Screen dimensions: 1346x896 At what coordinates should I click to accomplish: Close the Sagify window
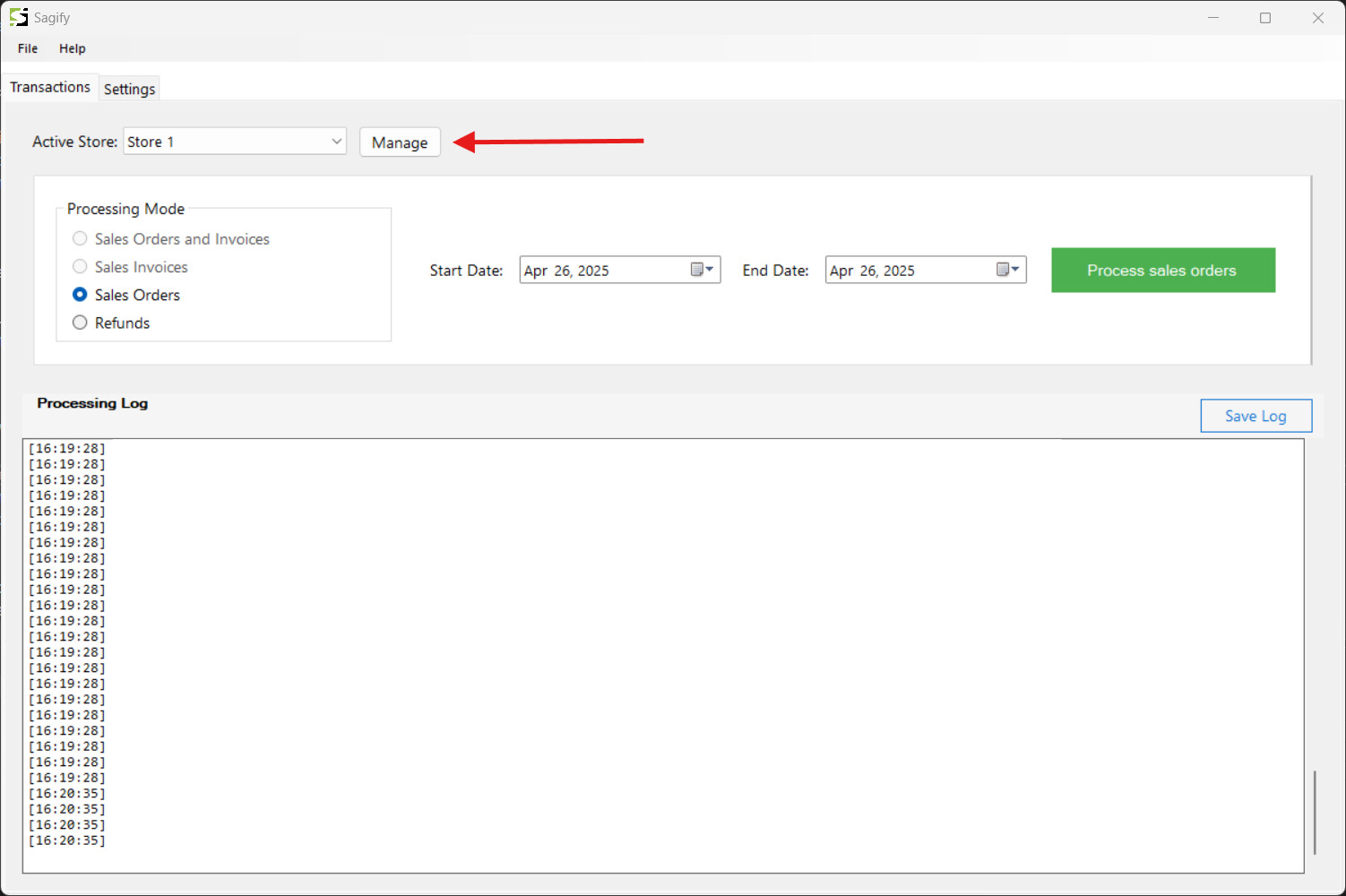1318,18
